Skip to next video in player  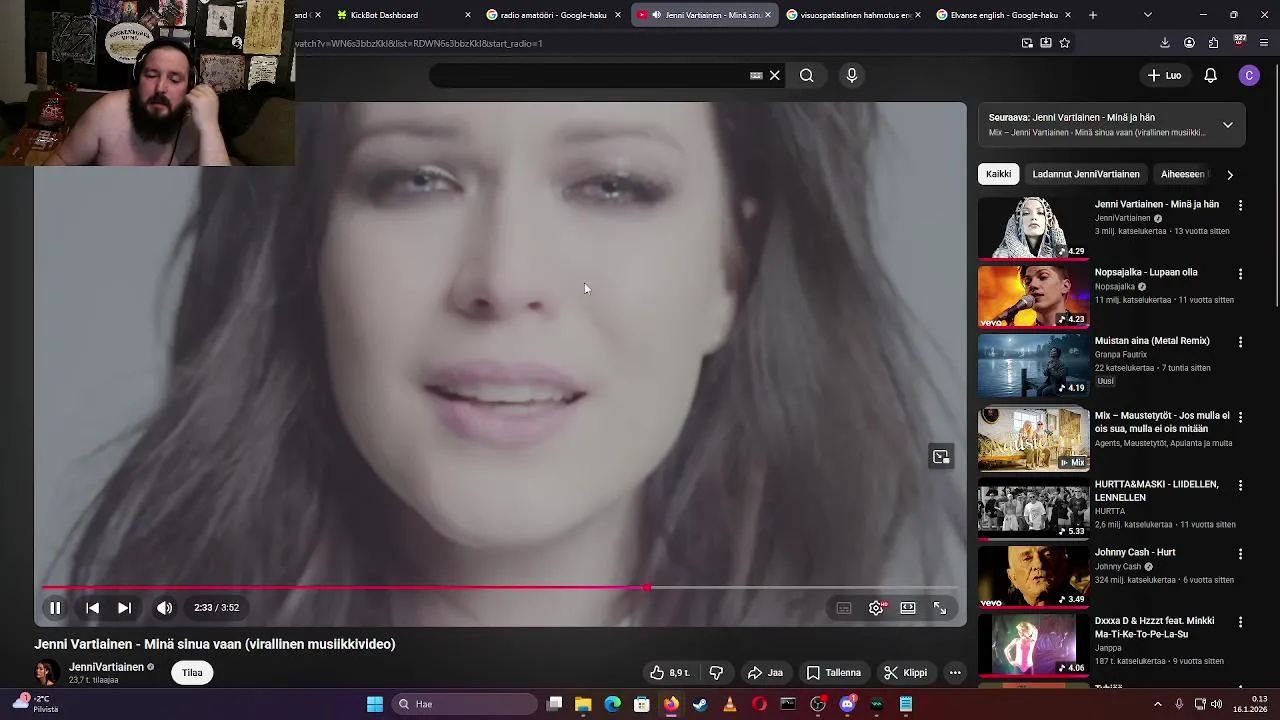pos(124,607)
